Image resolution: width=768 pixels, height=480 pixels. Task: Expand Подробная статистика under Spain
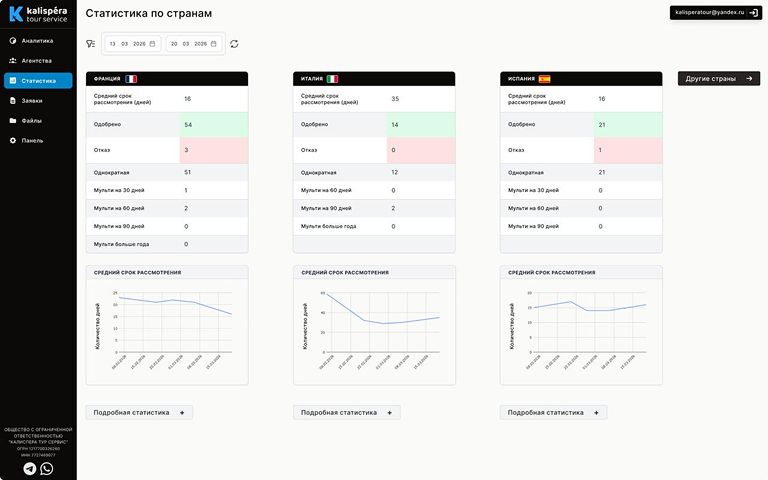click(x=553, y=412)
